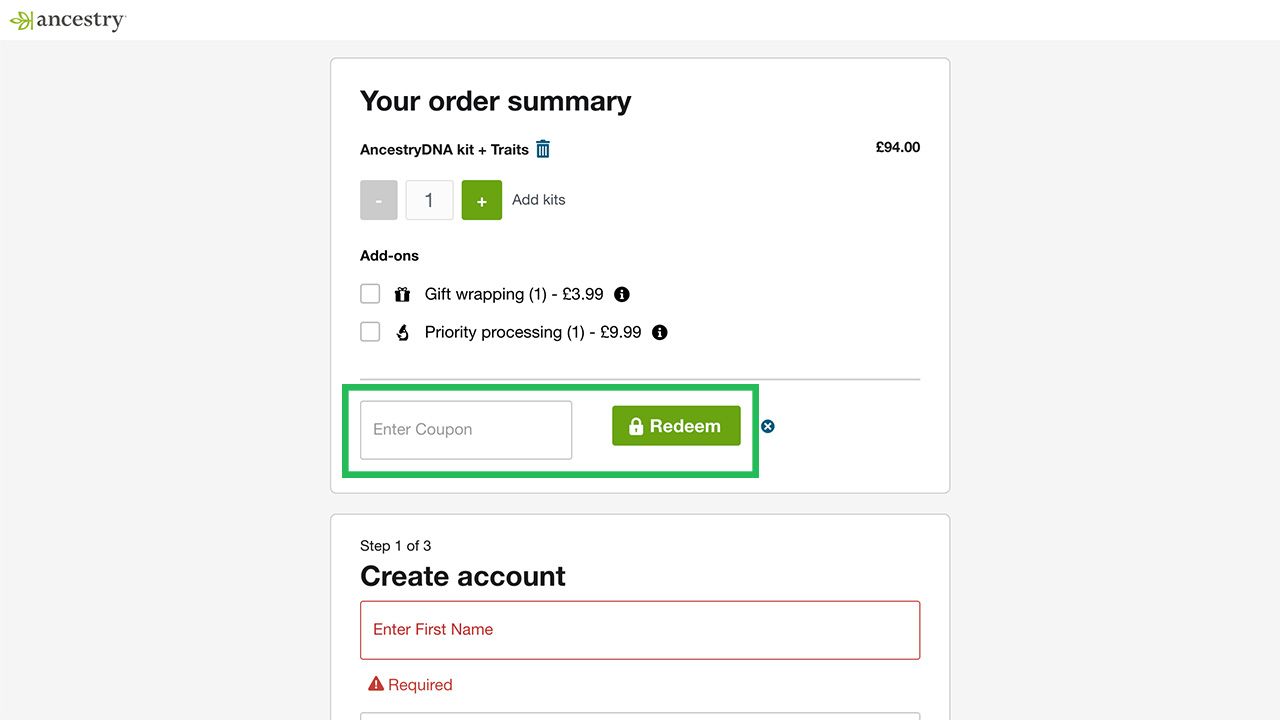Click the microscope icon for priority processing
Image resolution: width=1280 pixels, height=720 pixels.
[x=402, y=332]
